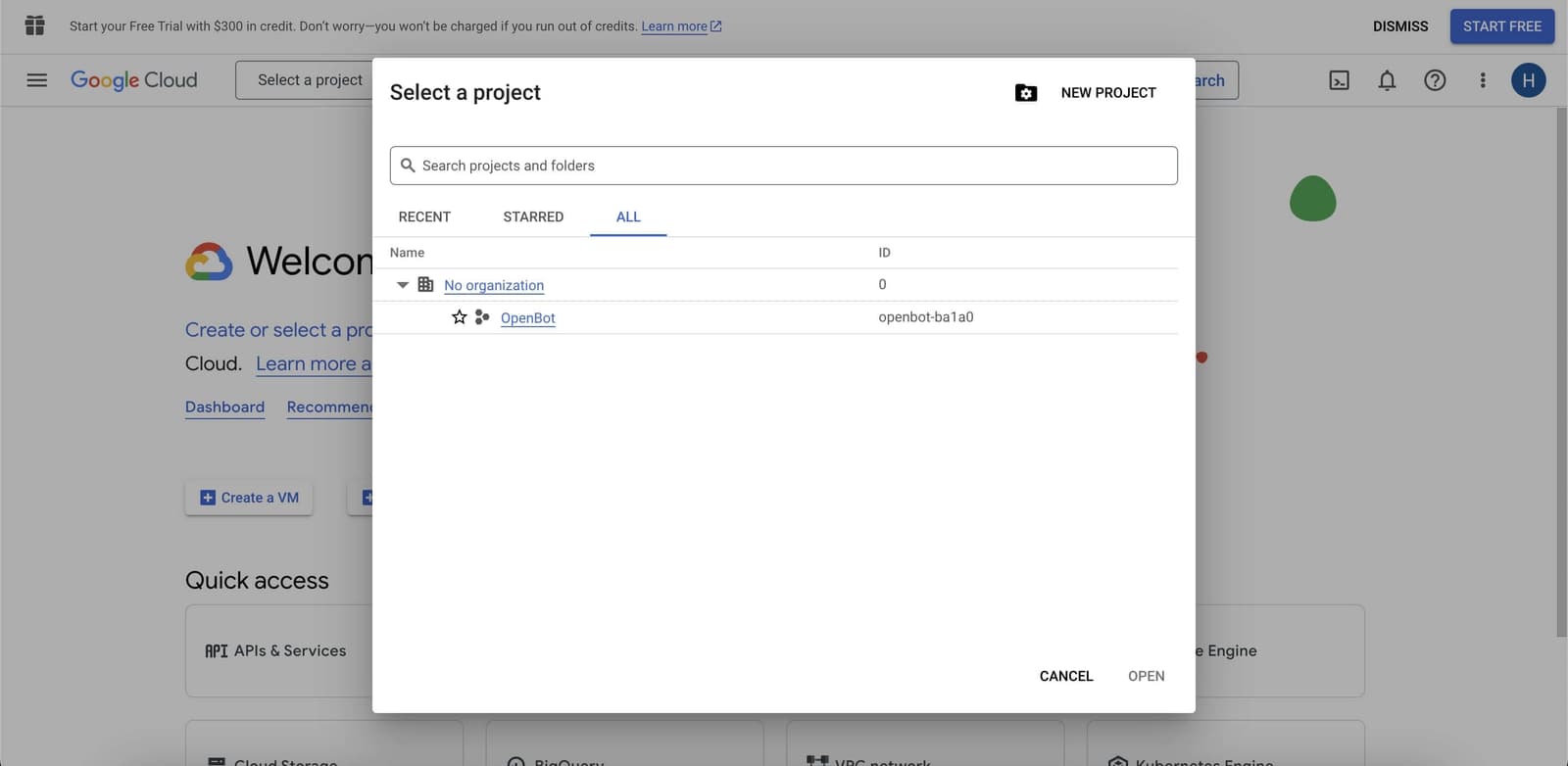The image size is (1568, 766).
Task: Click Create a VM button
Action: coord(249,498)
